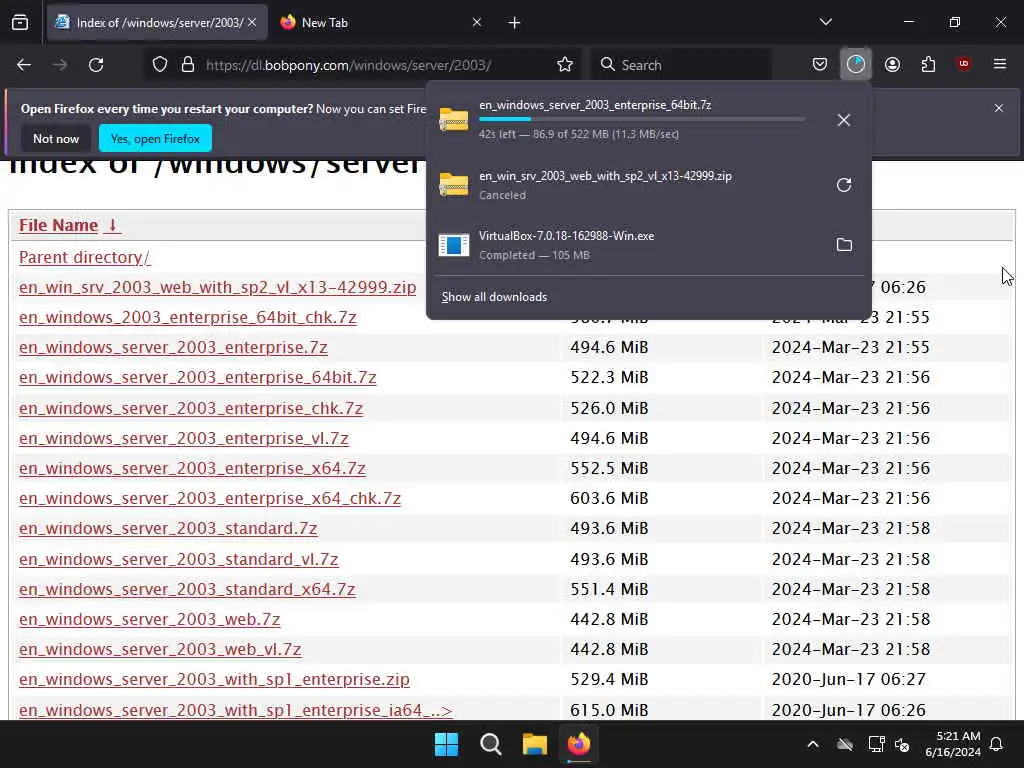
Task: Download en_windows_2003_enterprise_64bit_chk.7z
Action: 187,317
